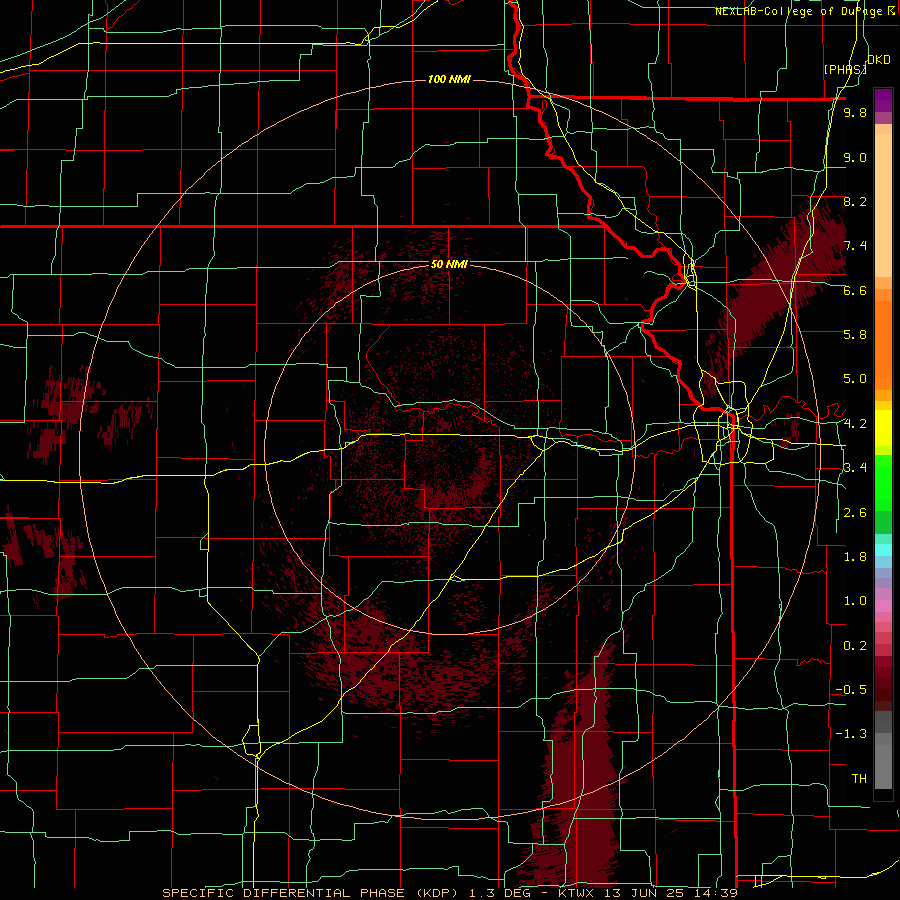Click the 5.0 value on color scale
900x900 pixels.
pyautogui.click(x=855, y=379)
